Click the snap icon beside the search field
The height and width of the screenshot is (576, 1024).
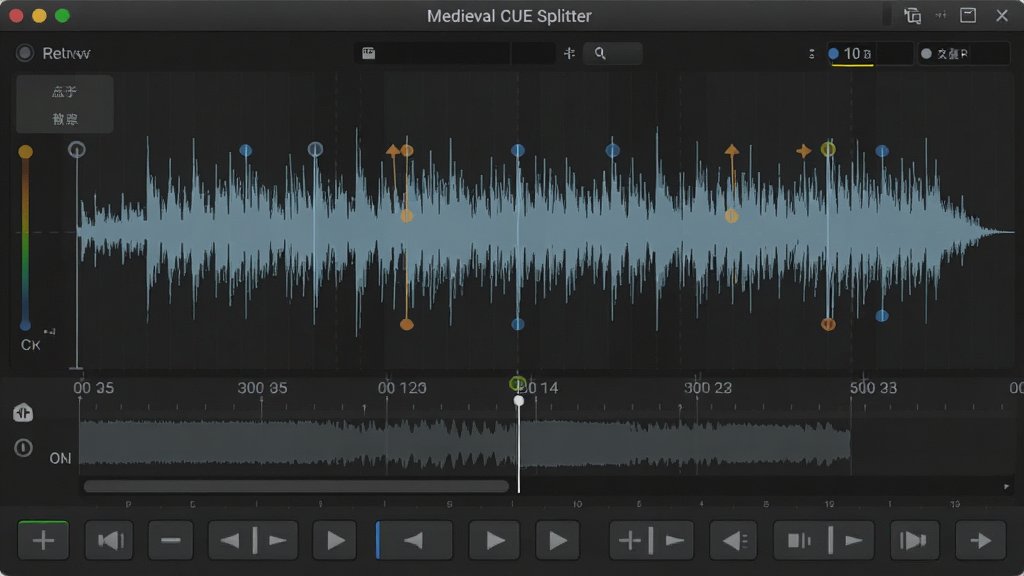569,53
